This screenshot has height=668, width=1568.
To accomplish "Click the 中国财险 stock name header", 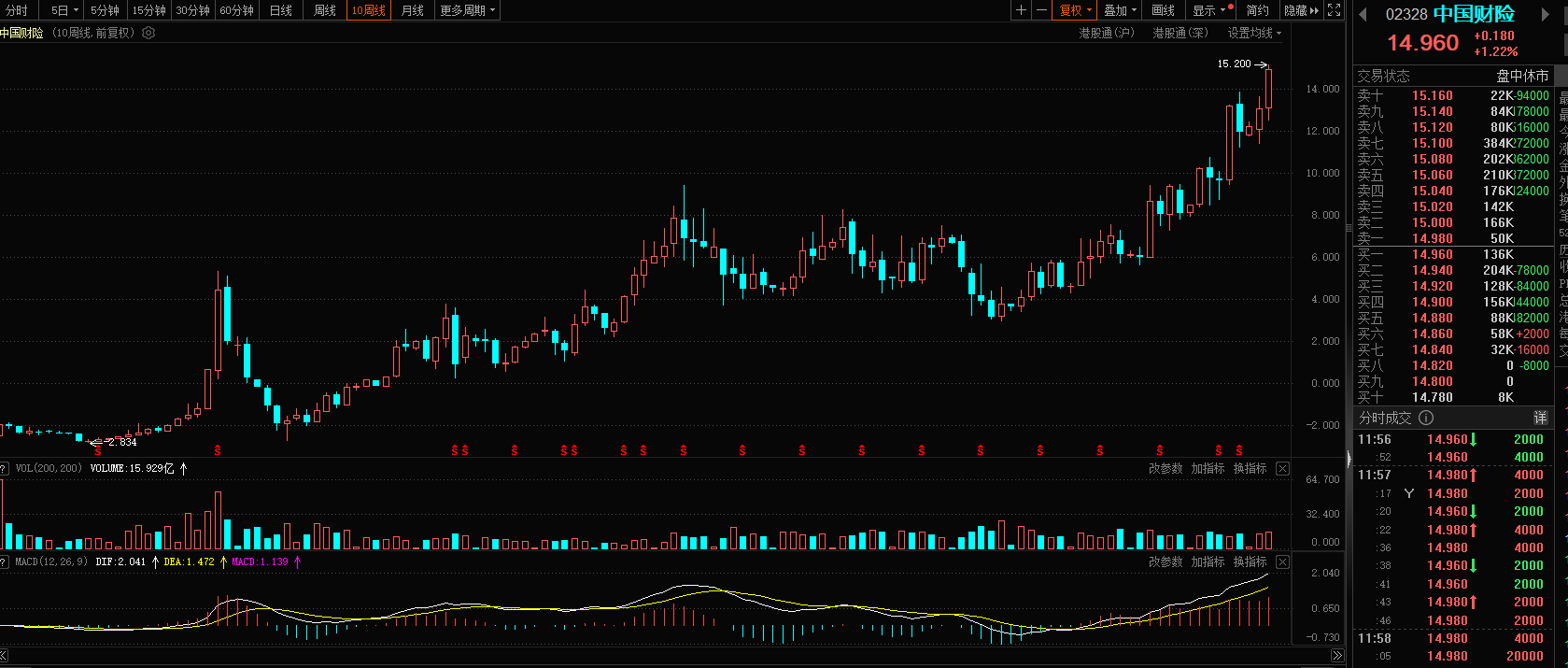I will click(1475, 14).
